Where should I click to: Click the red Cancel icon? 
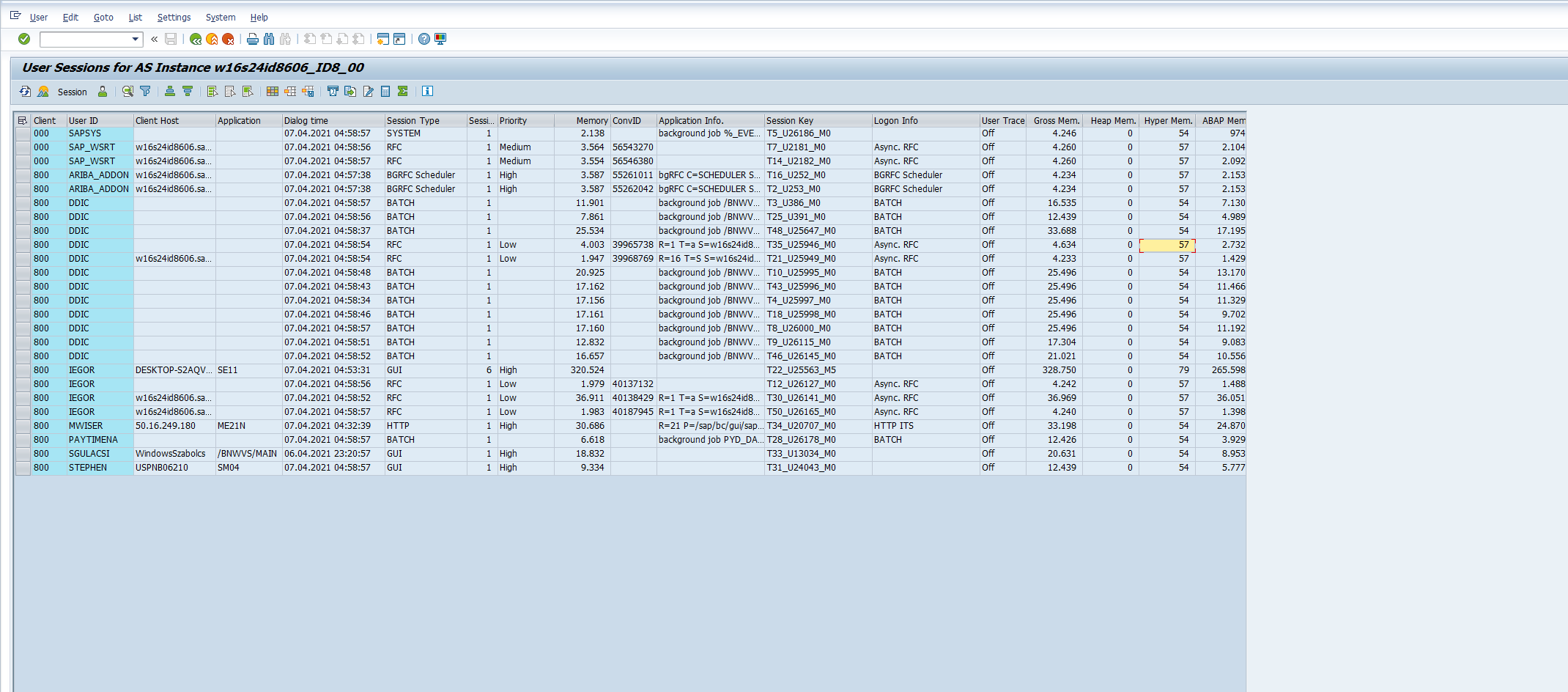pyautogui.click(x=228, y=39)
